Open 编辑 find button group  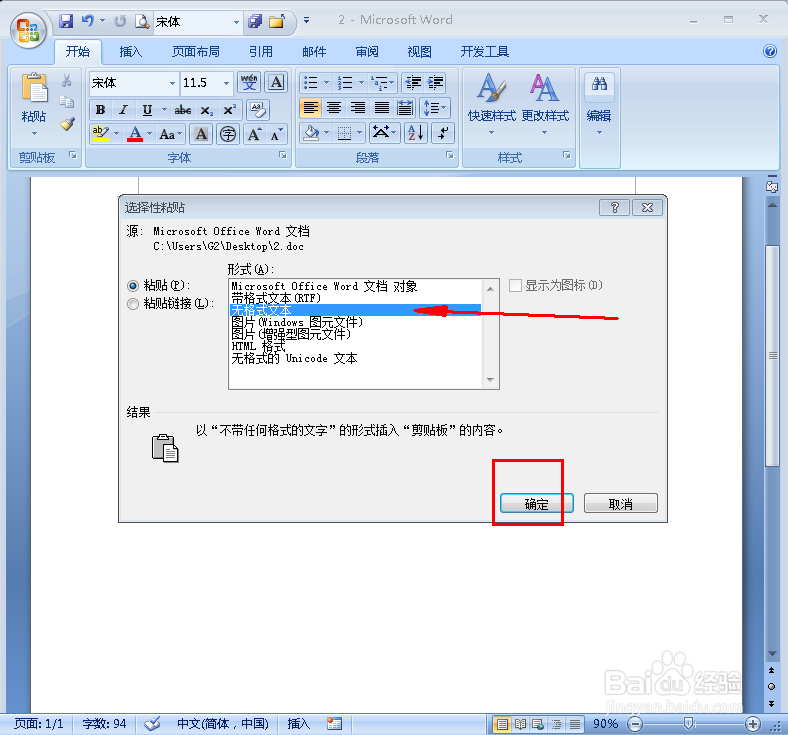tap(599, 106)
